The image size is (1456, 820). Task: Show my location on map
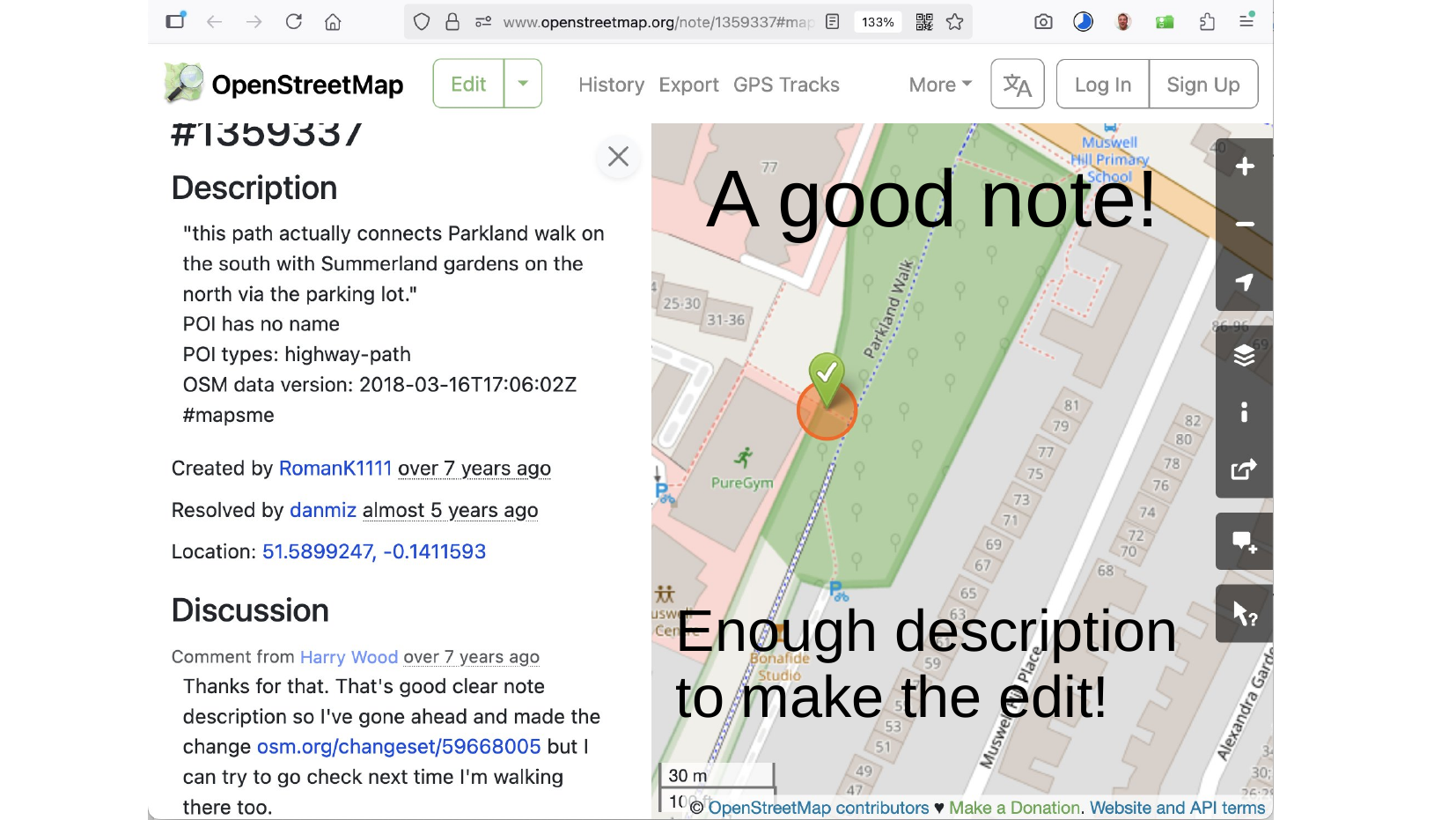point(1244,282)
